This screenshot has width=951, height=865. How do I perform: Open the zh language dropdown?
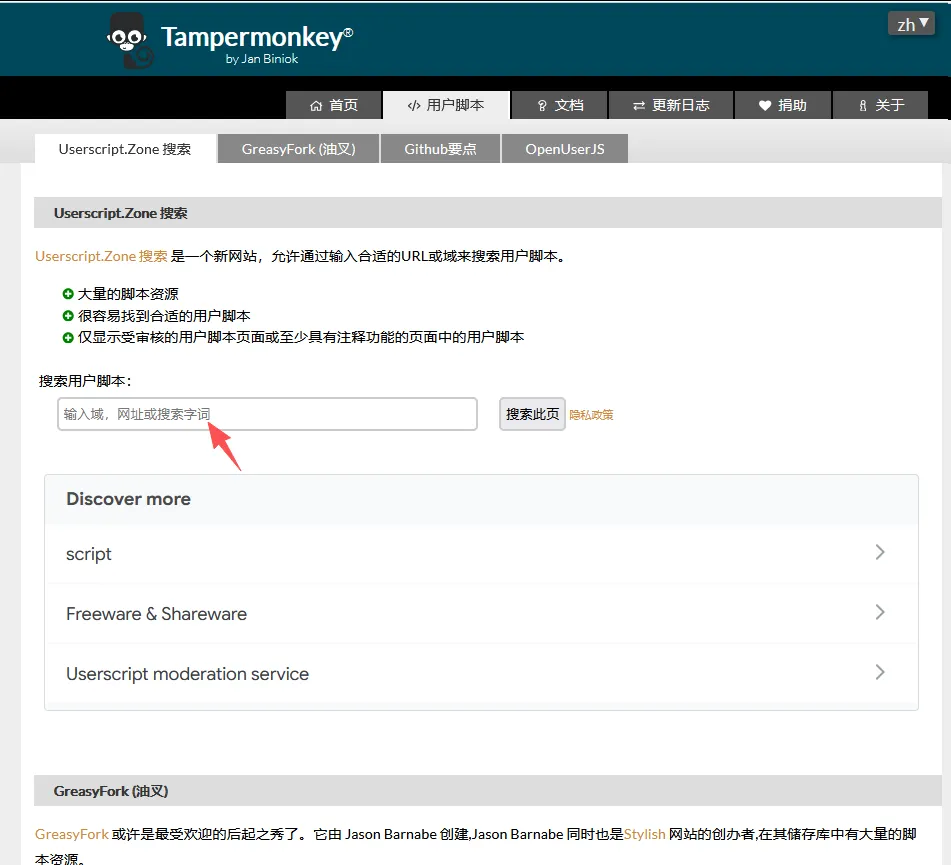[912, 24]
